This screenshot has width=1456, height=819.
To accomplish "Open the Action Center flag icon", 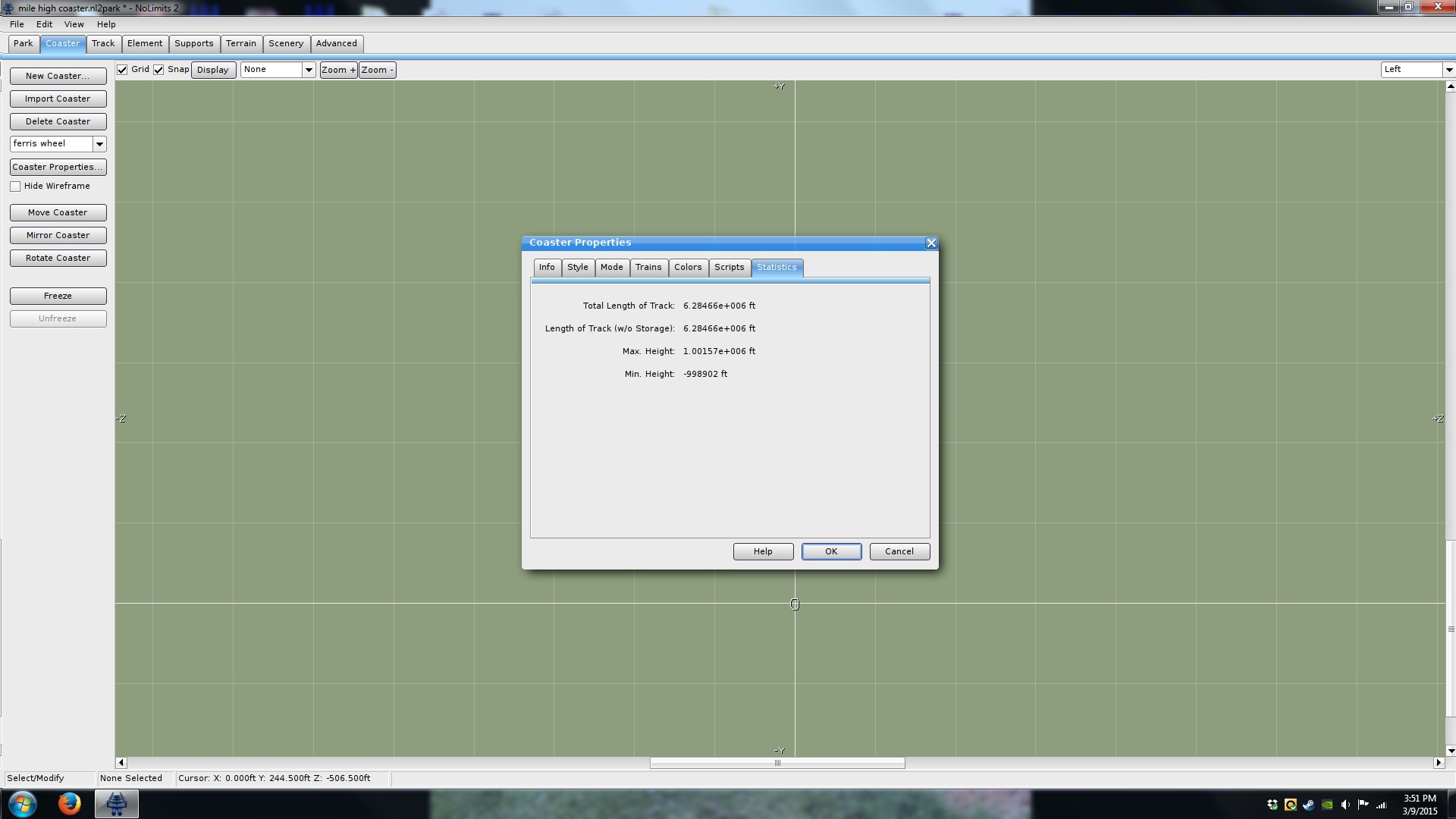I will pyautogui.click(x=1363, y=805).
